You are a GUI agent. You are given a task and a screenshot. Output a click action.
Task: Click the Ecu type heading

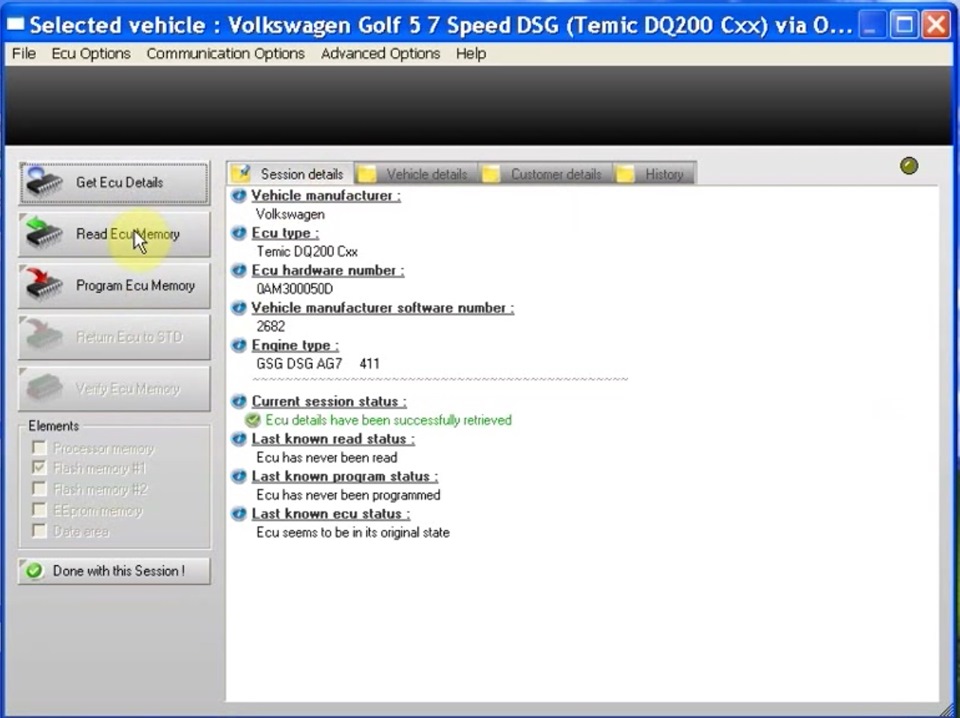(x=285, y=233)
